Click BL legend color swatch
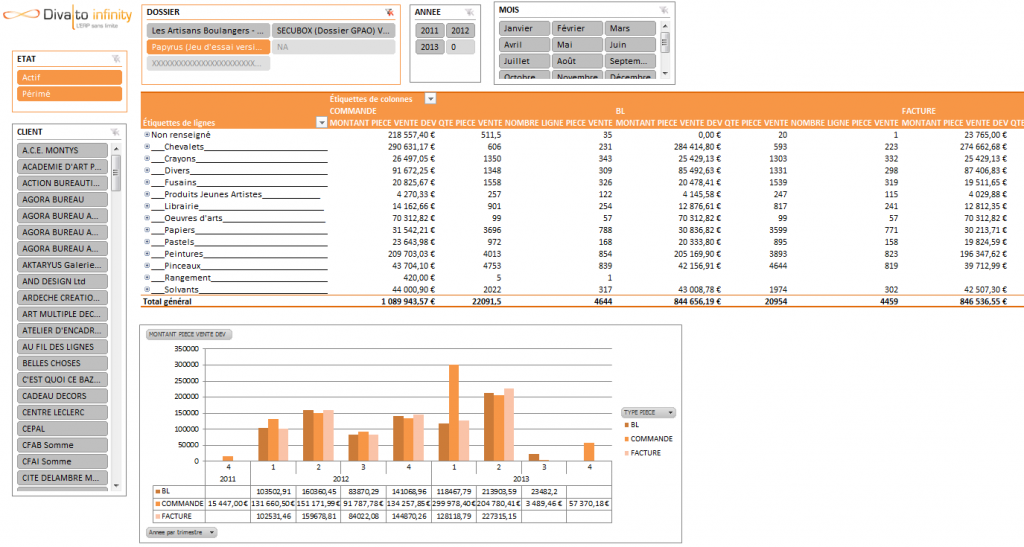The image size is (1024, 547). [x=627, y=425]
